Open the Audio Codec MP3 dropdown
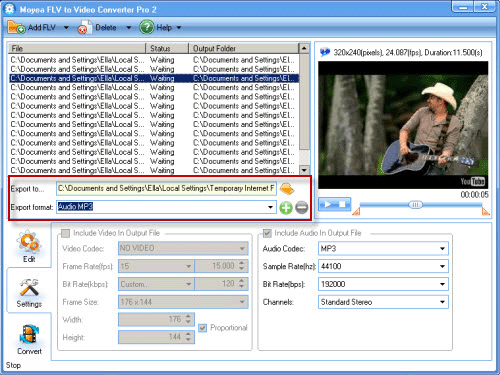500x375 pixels. [442, 249]
